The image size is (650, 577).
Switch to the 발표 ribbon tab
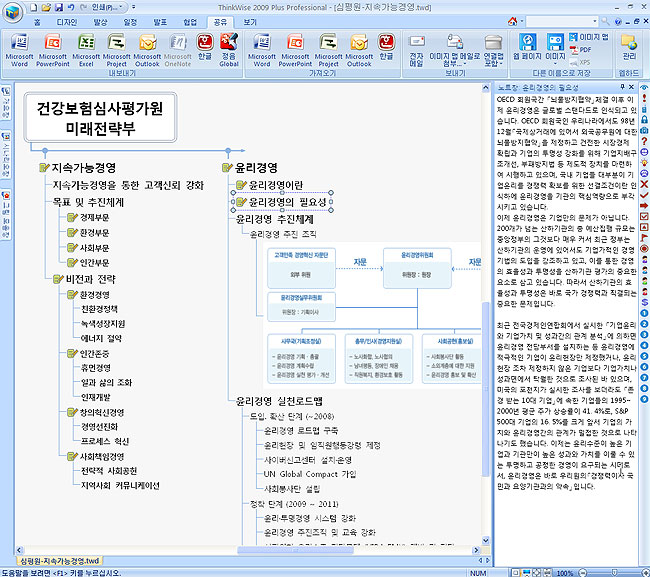[160, 22]
